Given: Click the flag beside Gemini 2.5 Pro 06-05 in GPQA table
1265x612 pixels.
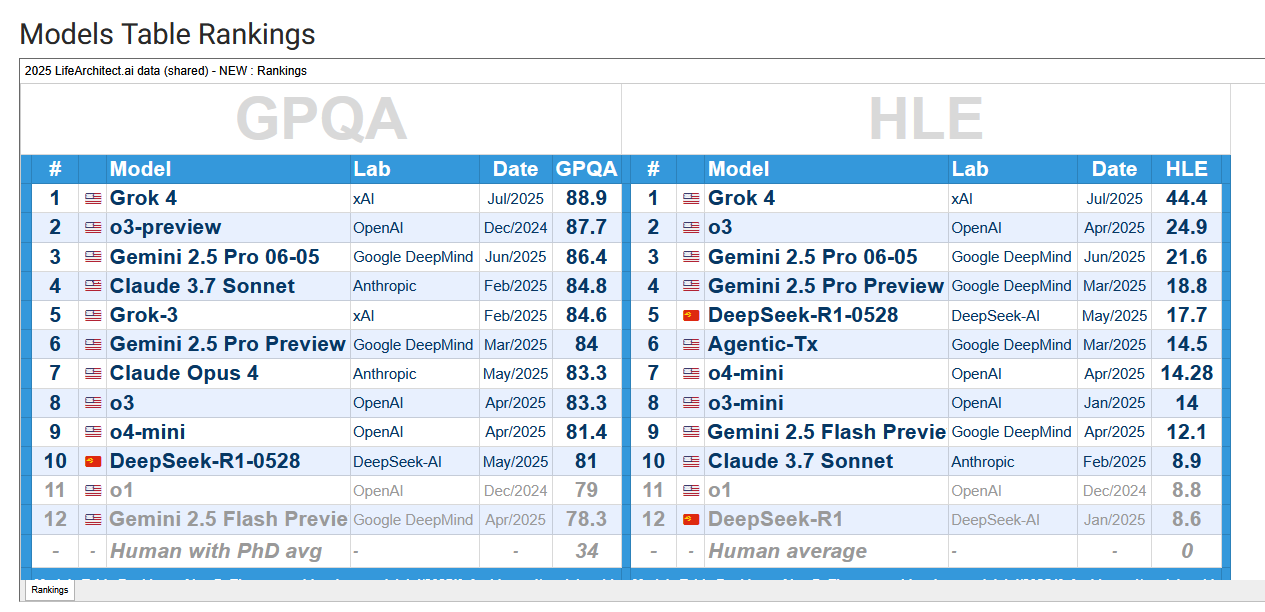Looking at the screenshot, I should pos(93,256).
